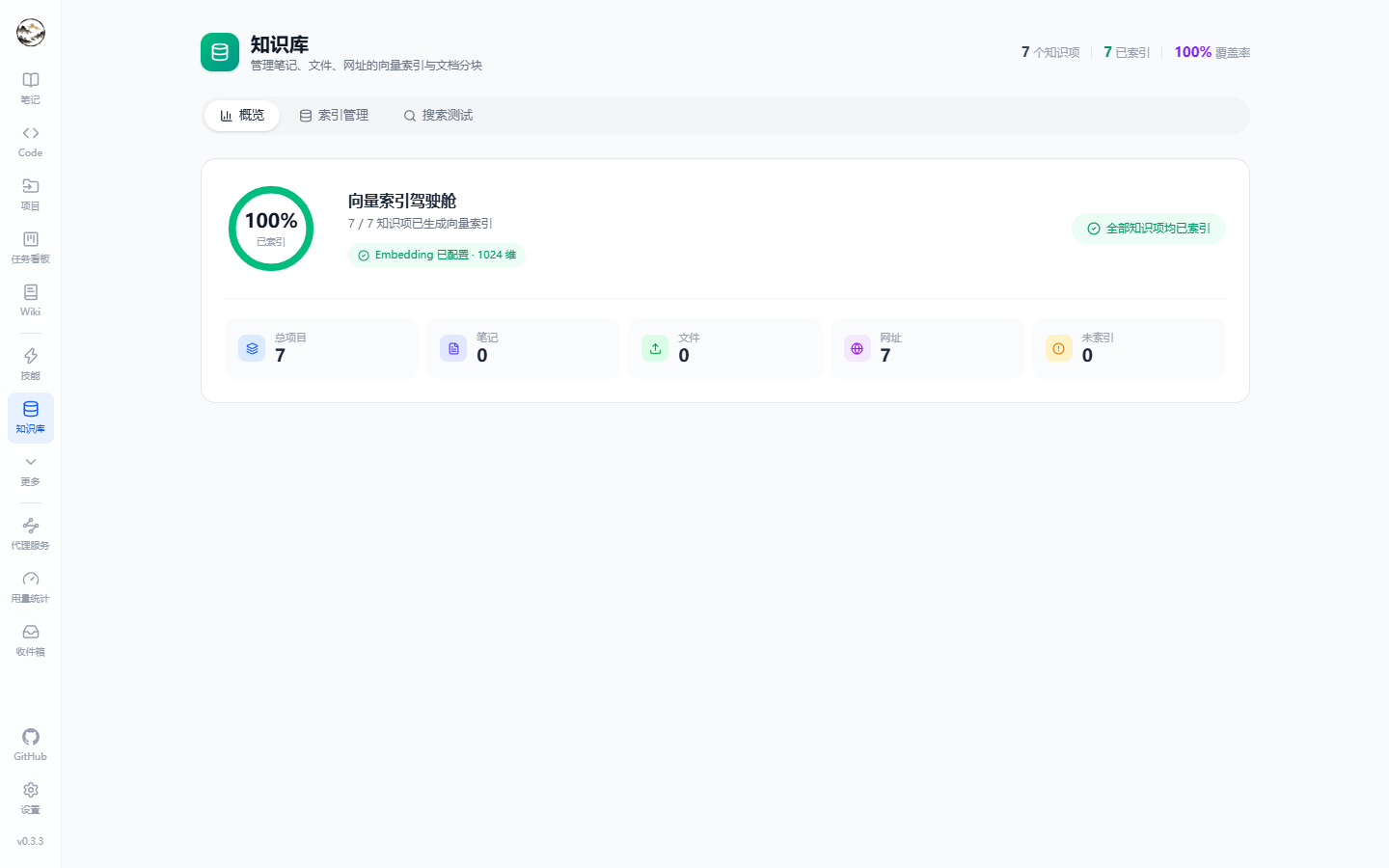
Task: Click the 网址 stat card globe icon
Action: point(858,348)
